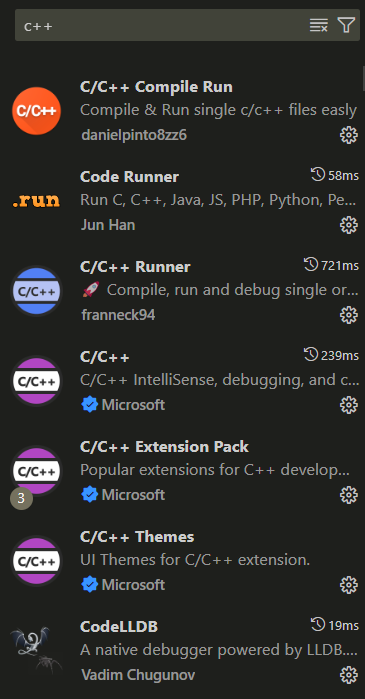
Task: Clear the extensions search results
Action: (319, 25)
